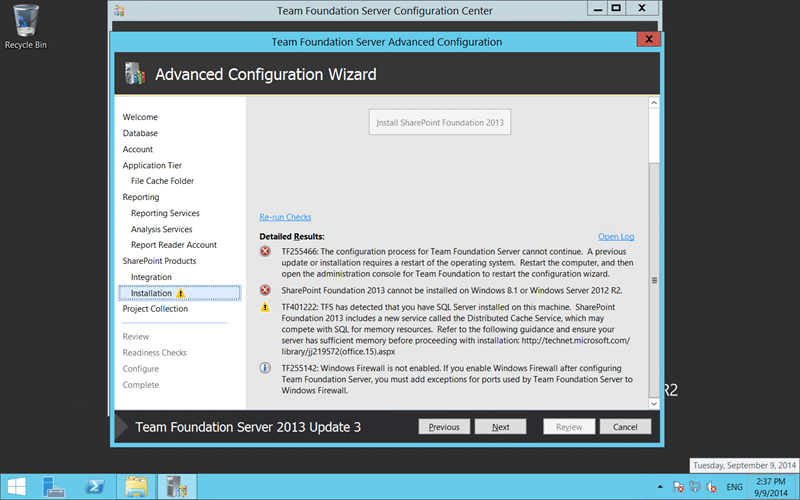The image size is (800, 500).
Task: Select the Report Reader Account step
Action: click(174, 245)
